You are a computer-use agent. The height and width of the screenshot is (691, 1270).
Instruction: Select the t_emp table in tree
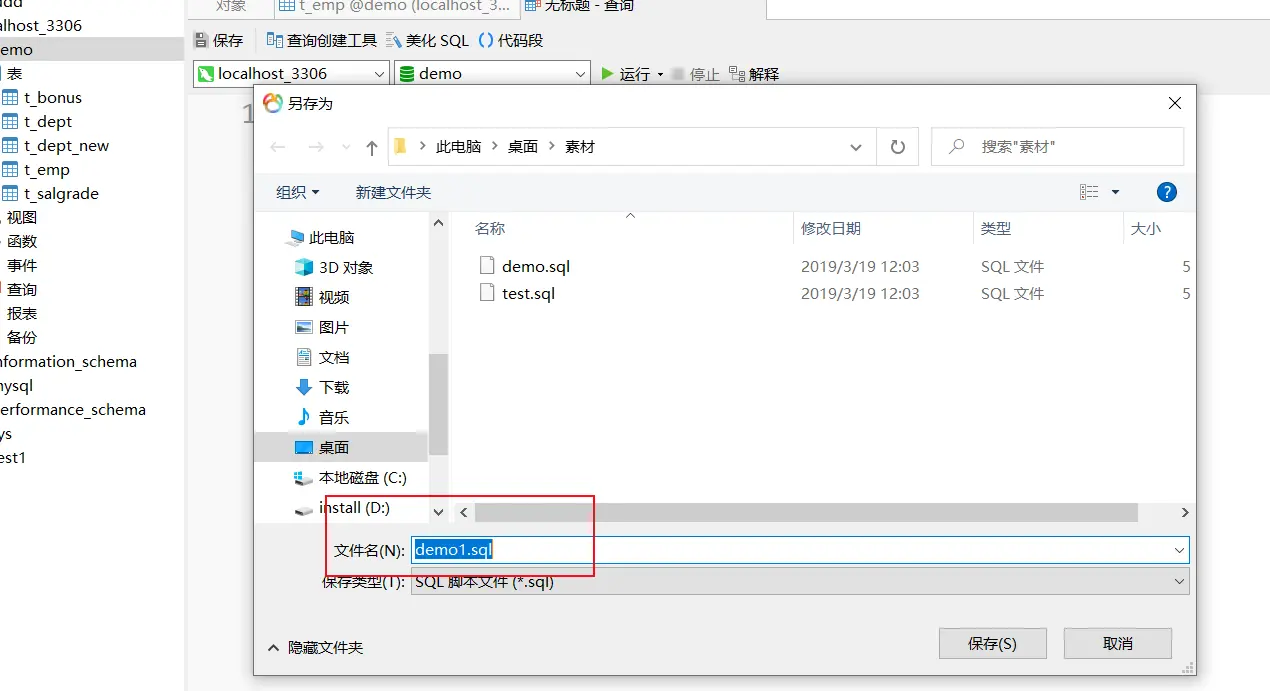[x=47, y=169]
